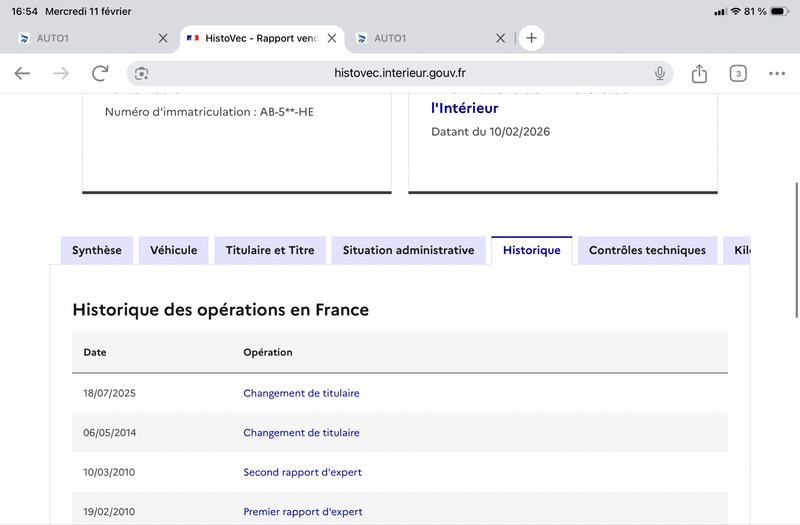This screenshot has height=525, width=800.
Task: Open the Synthèse tab
Action: click(97, 250)
